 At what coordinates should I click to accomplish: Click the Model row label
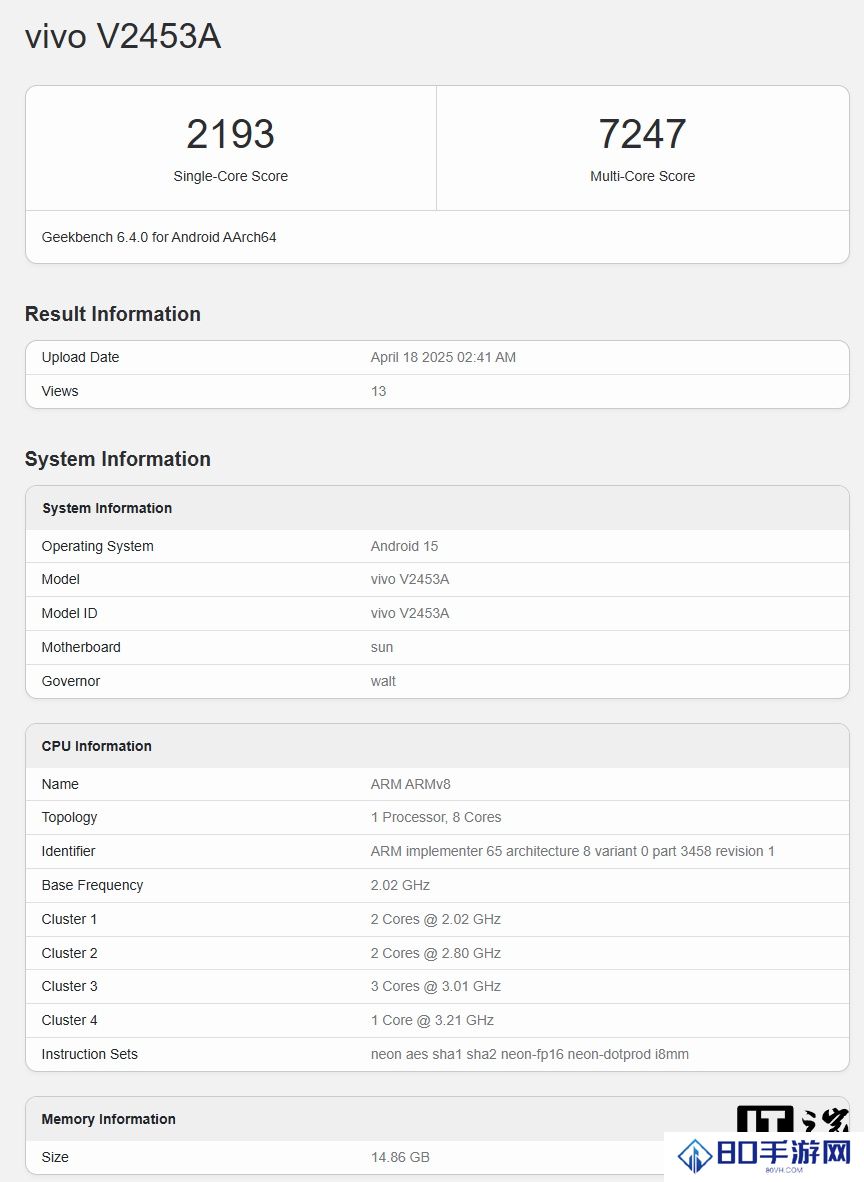[x=60, y=579]
